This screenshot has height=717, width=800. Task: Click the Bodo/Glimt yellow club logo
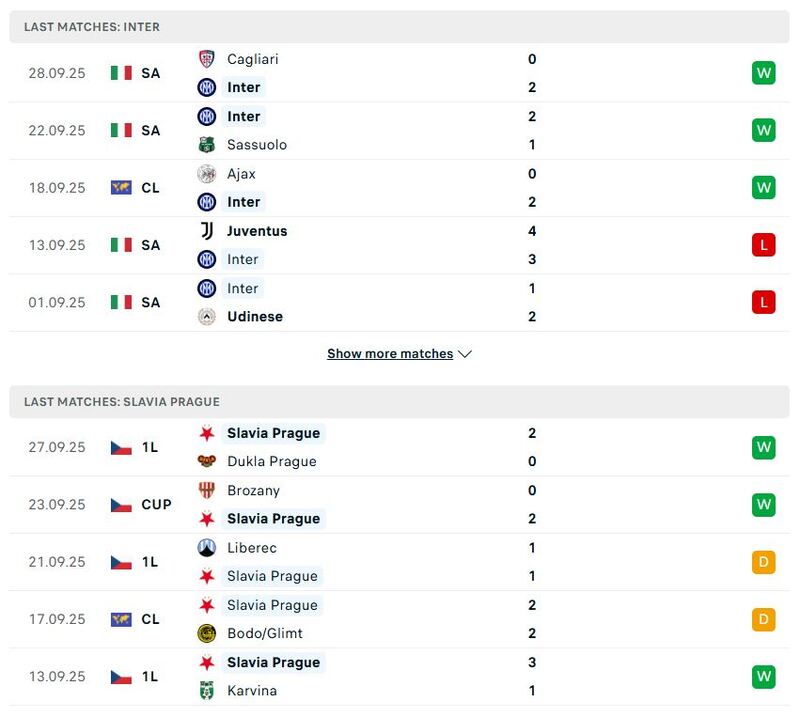pyautogui.click(x=207, y=633)
